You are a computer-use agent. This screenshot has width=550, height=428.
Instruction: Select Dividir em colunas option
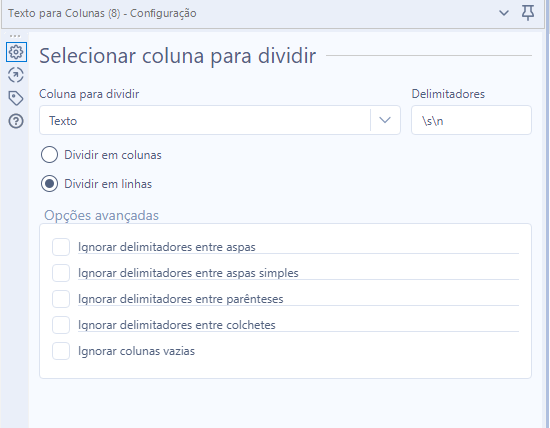49,155
